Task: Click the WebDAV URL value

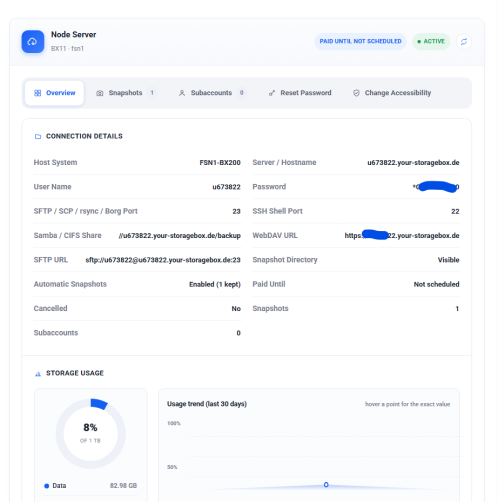Action: point(402,236)
